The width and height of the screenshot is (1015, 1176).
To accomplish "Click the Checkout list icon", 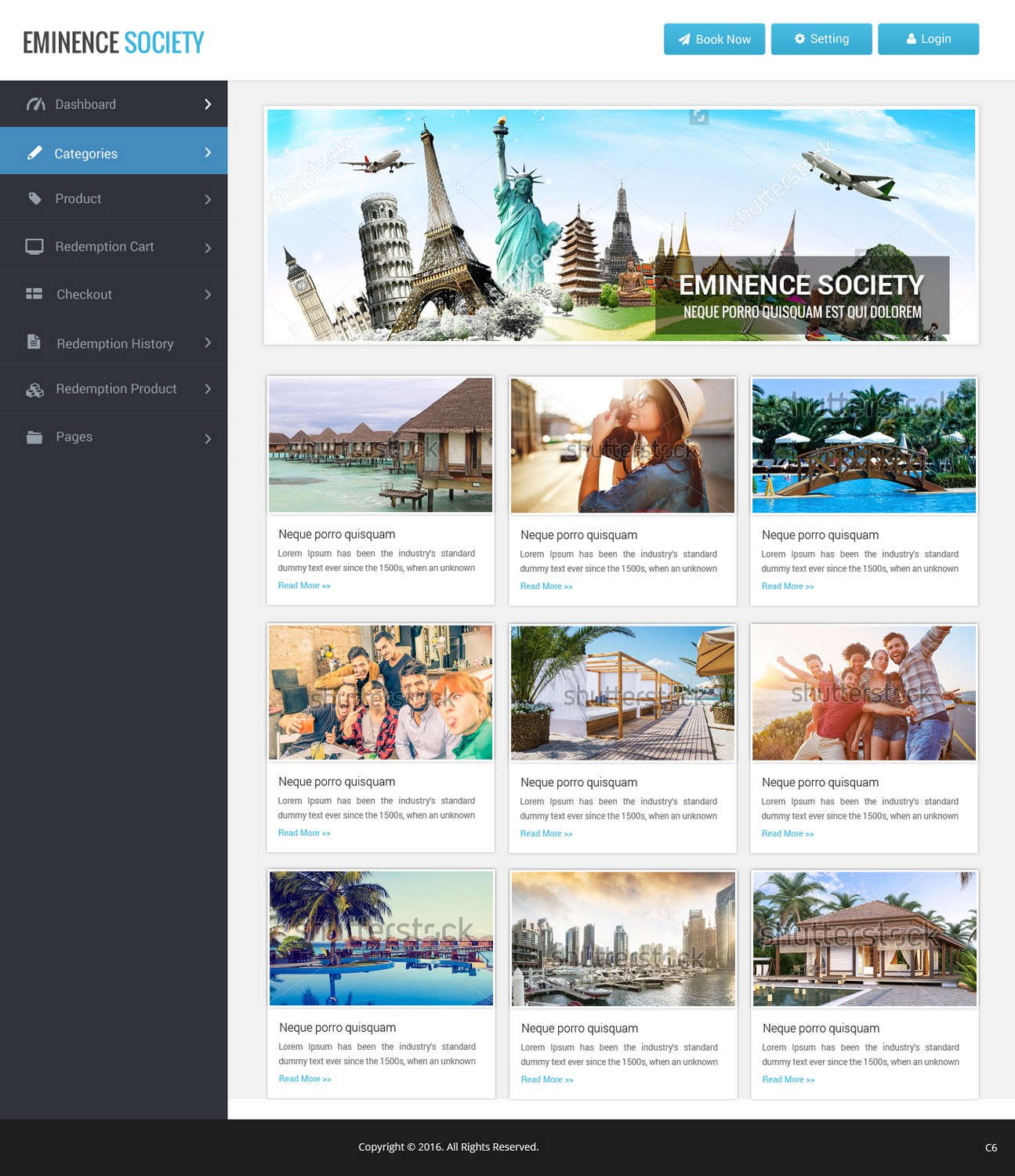I will (34, 294).
